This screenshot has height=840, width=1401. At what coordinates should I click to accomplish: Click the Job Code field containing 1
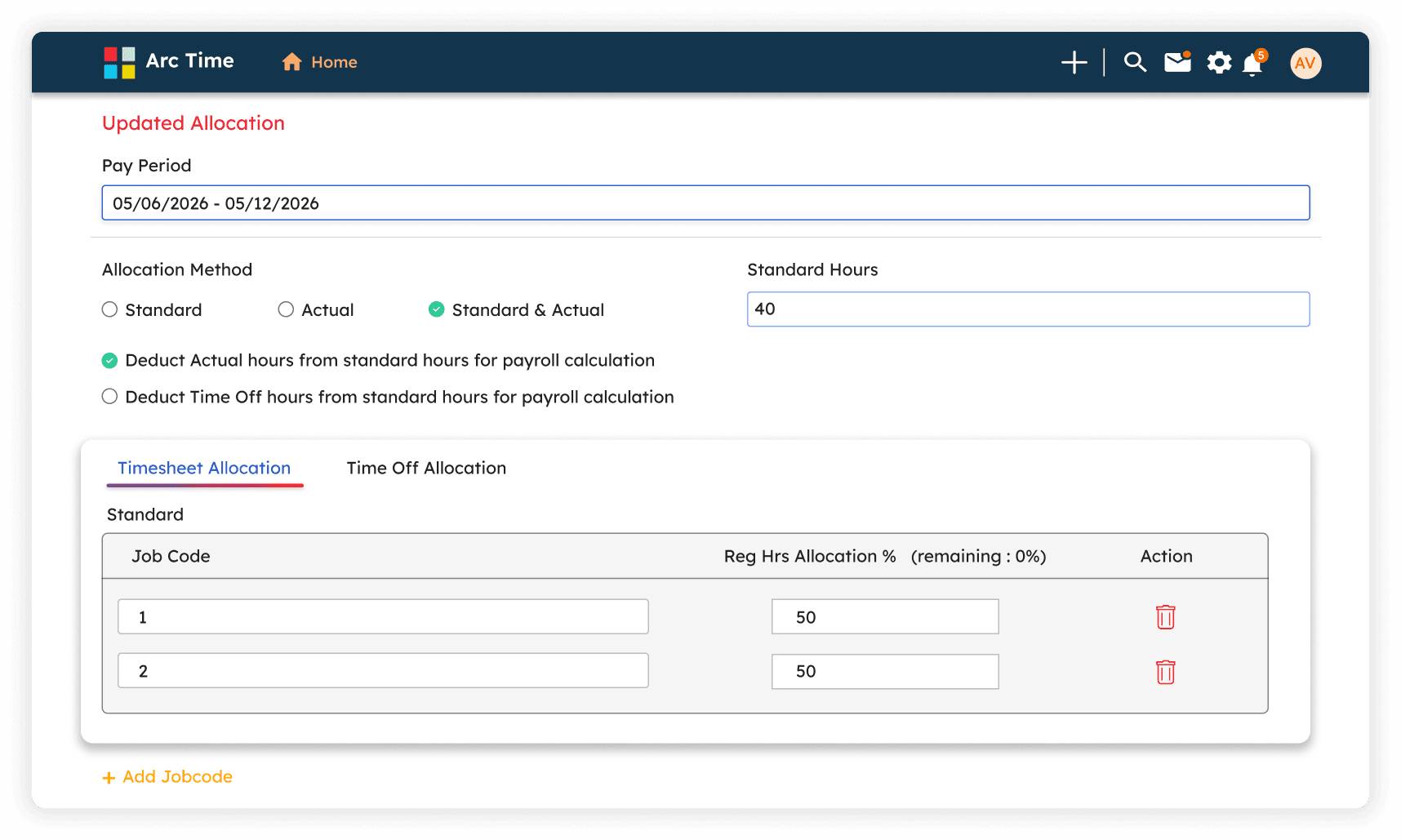(x=383, y=616)
